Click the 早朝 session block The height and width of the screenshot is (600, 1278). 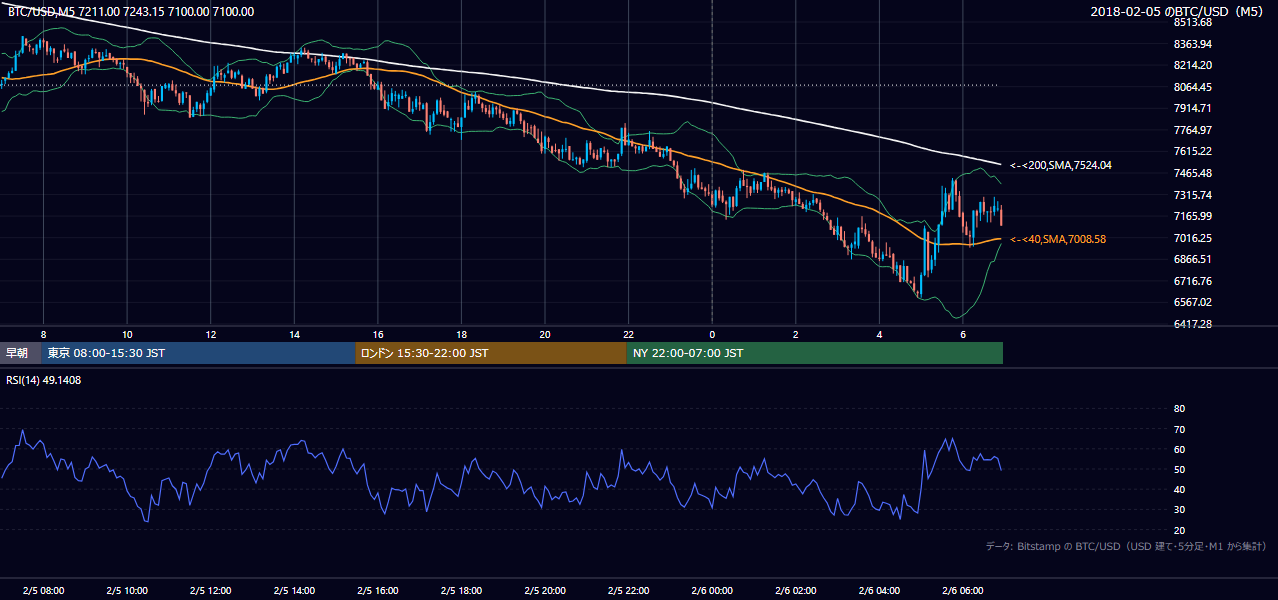[x=21, y=353]
